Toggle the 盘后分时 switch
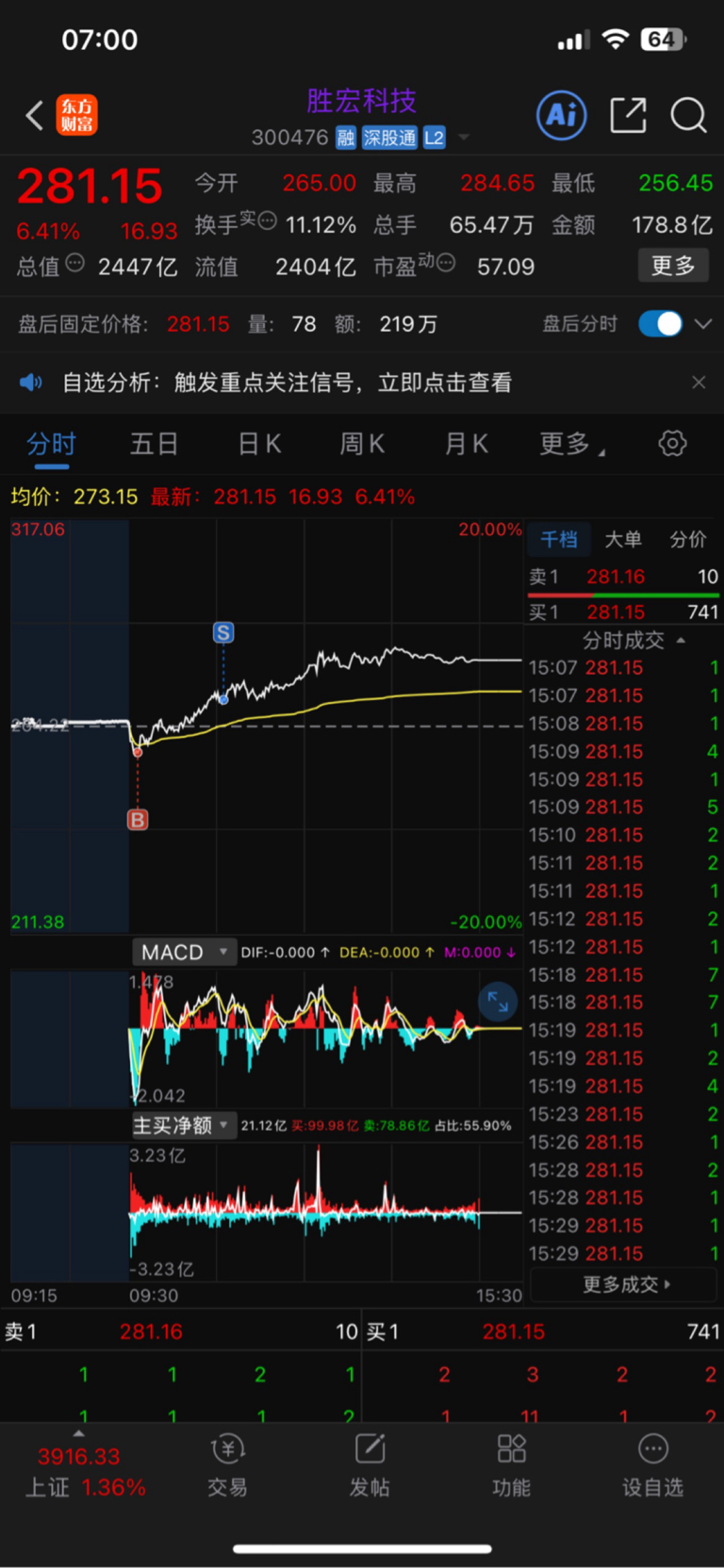Screen dimensions: 724x1568 [x=660, y=323]
